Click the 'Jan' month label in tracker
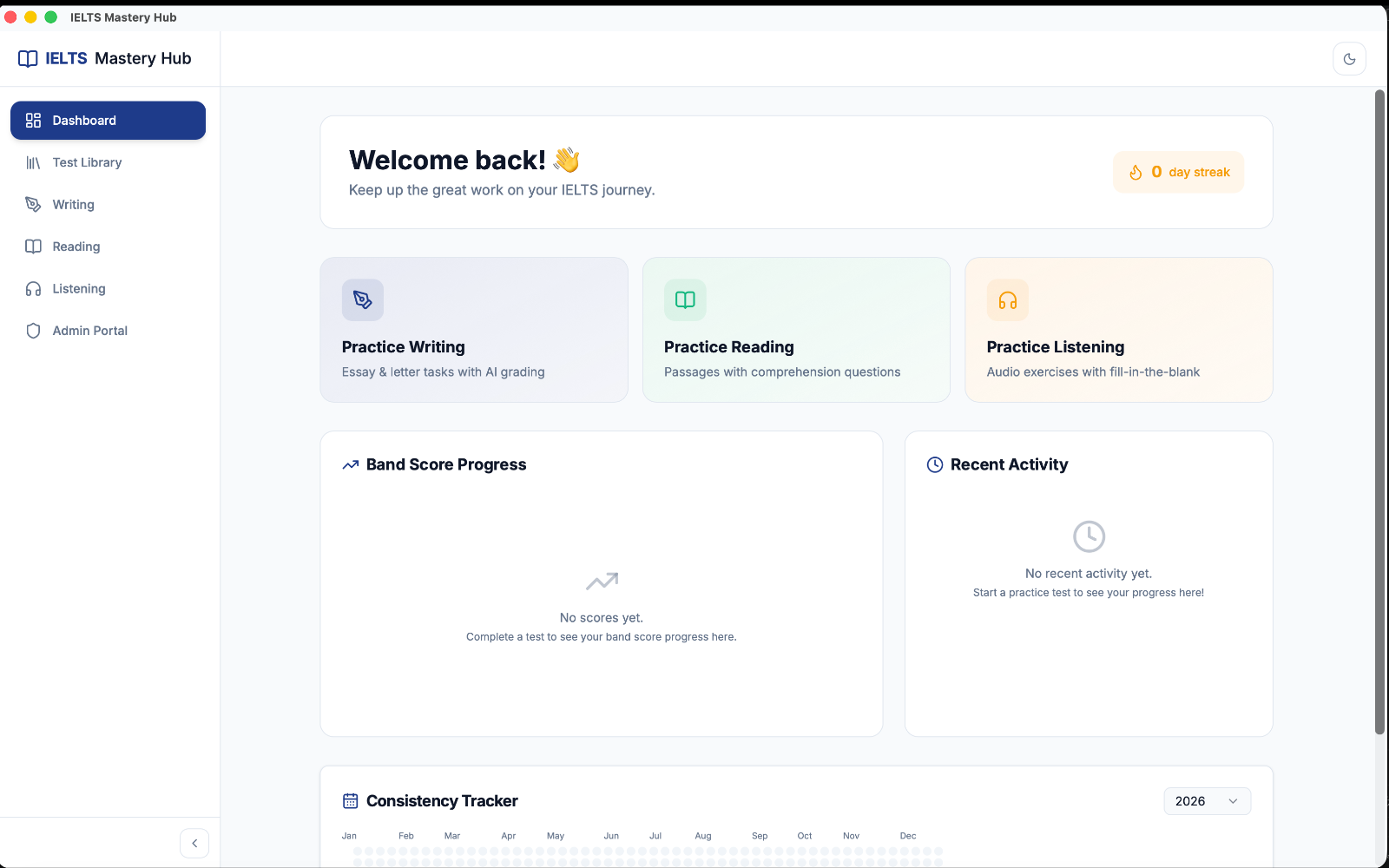This screenshot has height=868, width=1389. [x=349, y=836]
